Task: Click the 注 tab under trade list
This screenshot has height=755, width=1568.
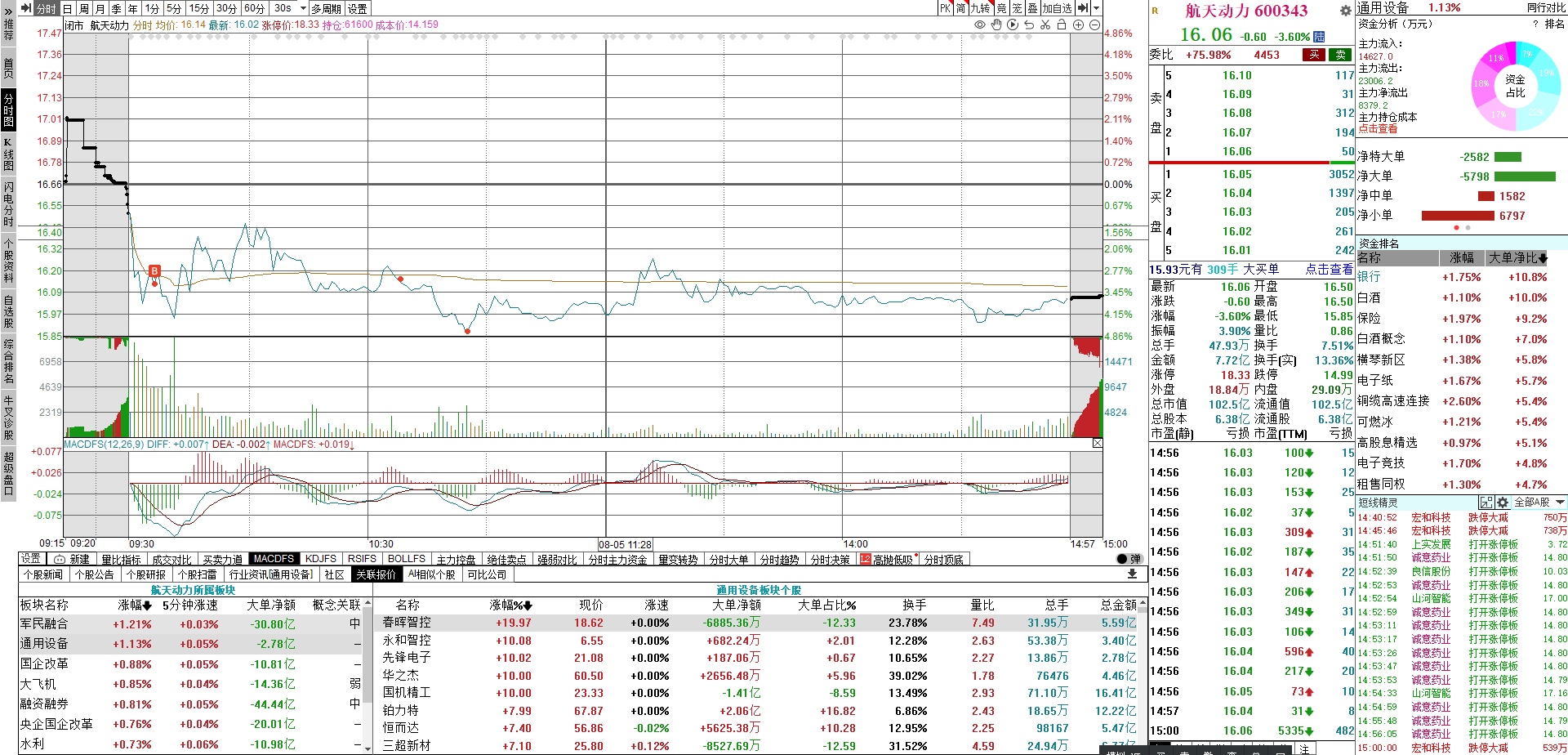Action: (1304, 748)
